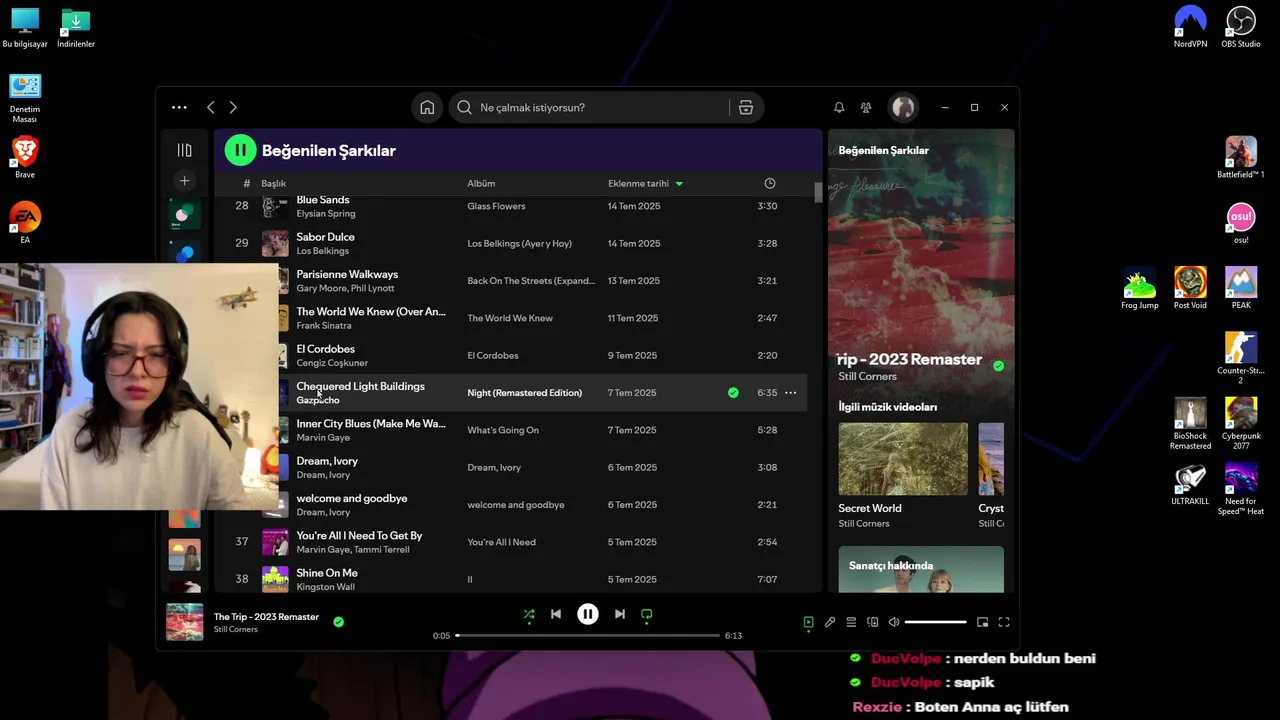Sort by duration clock icon
Screen dimensions: 1280x720
pos(770,183)
